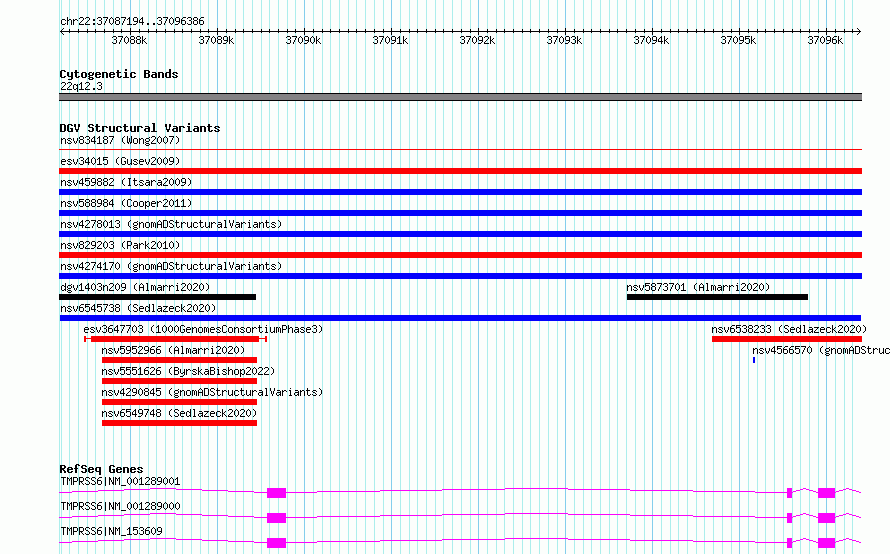The image size is (890, 554).
Task: Select the DGV Structural Variants track title
Action: pos(140,128)
